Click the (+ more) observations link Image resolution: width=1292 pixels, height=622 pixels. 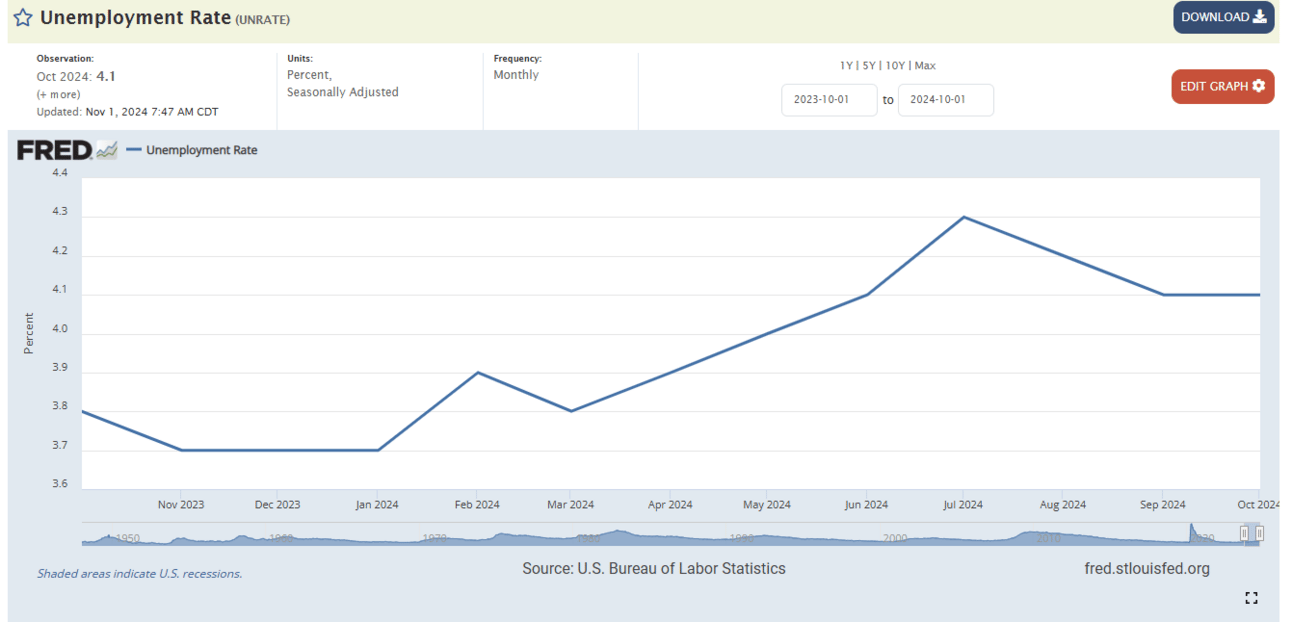(x=58, y=94)
